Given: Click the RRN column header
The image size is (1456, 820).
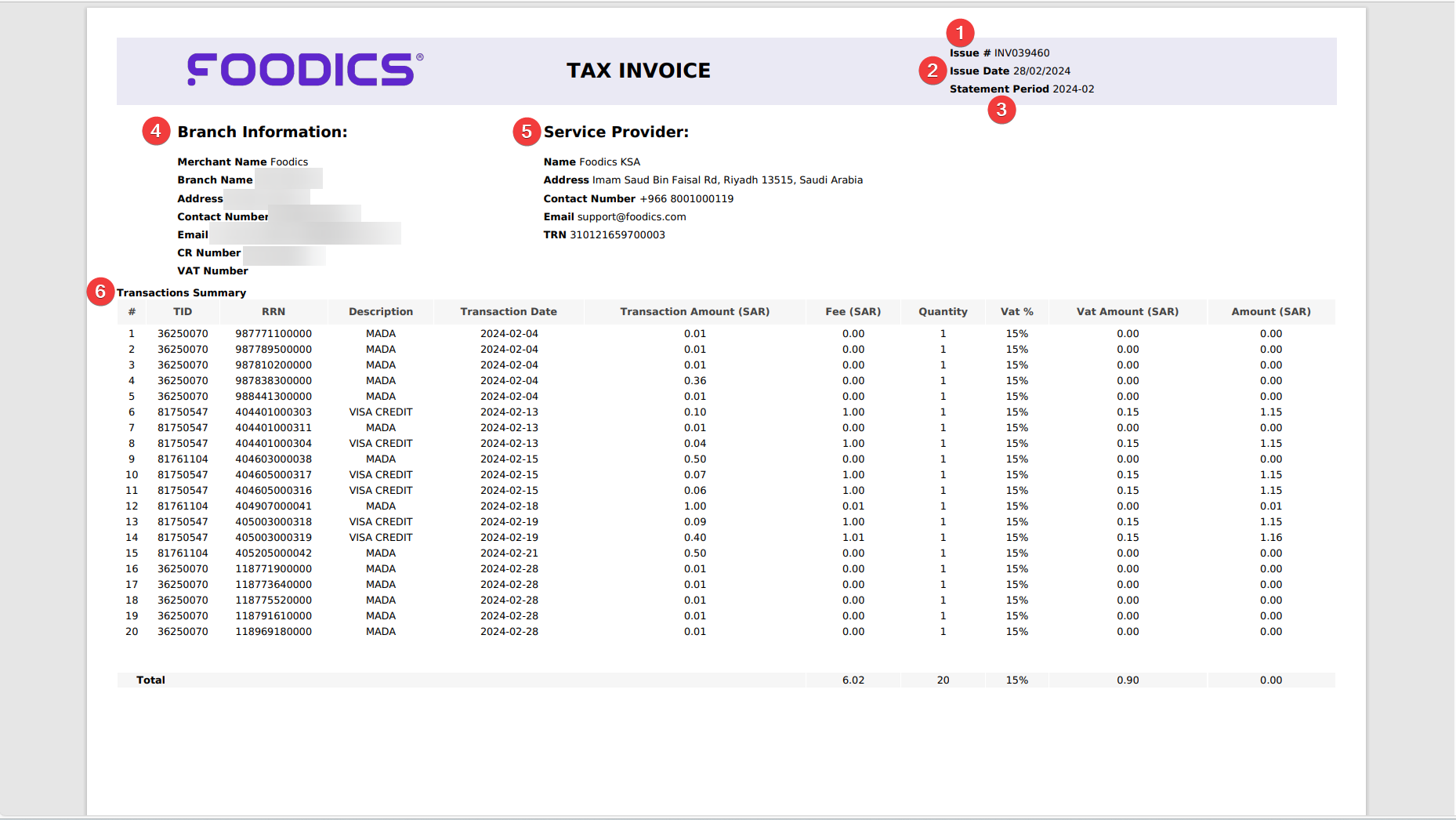Looking at the screenshot, I should click(x=273, y=312).
